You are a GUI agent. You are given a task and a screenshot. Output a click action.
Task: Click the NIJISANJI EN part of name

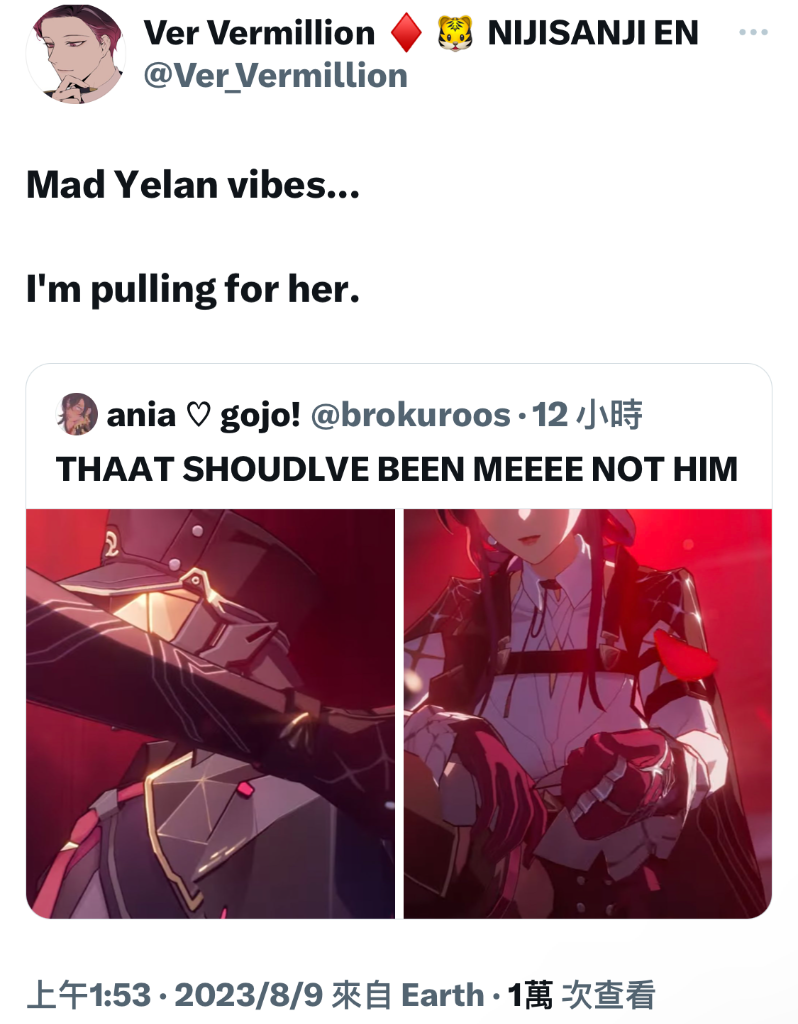[x=593, y=33]
